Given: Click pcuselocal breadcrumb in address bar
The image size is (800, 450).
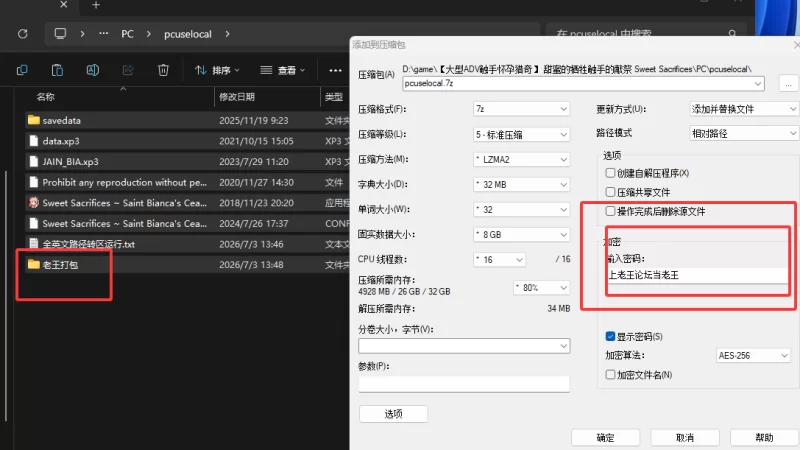Looking at the screenshot, I should point(187,34).
